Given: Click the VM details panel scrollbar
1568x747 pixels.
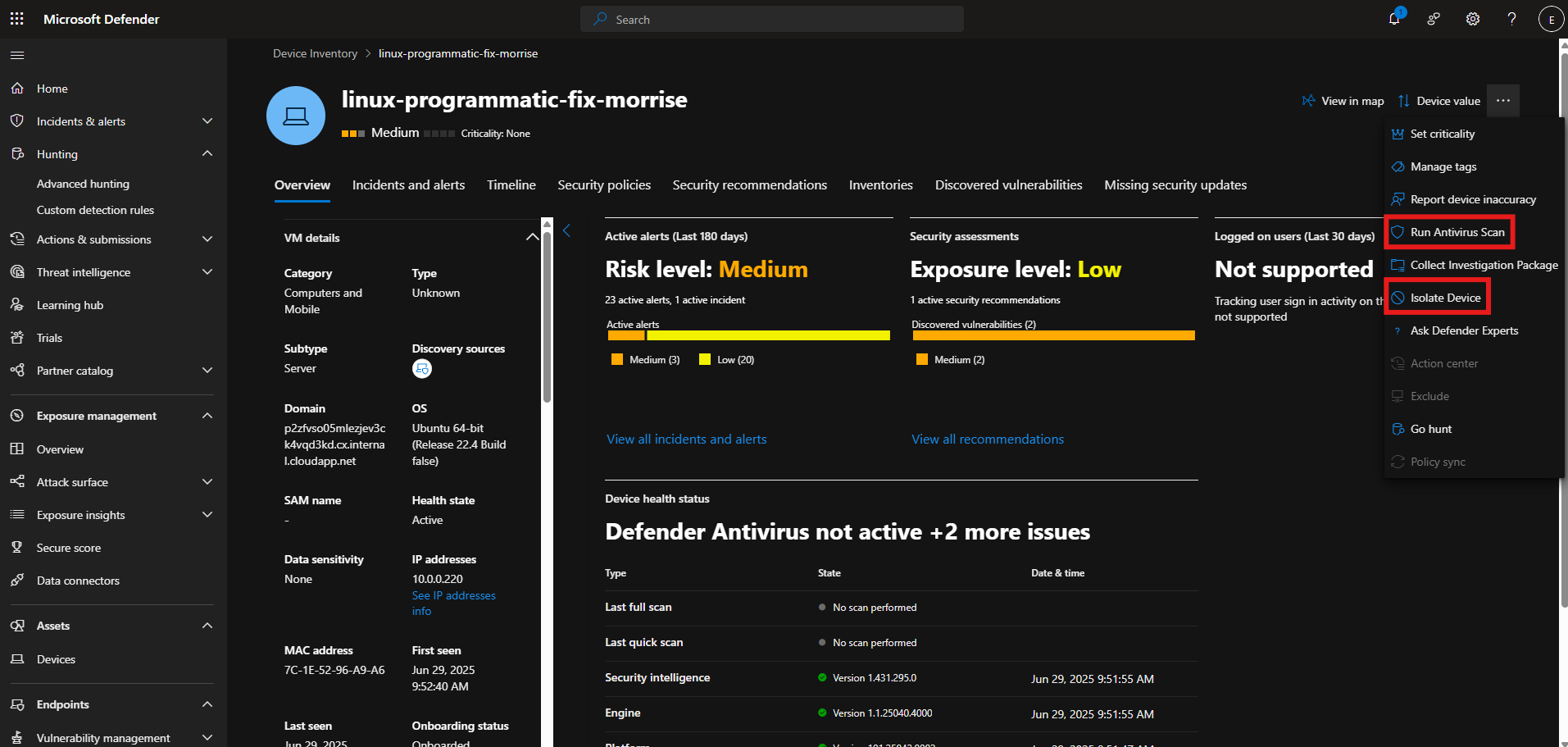Looking at the screenshot, I should [x=547, y=316].
